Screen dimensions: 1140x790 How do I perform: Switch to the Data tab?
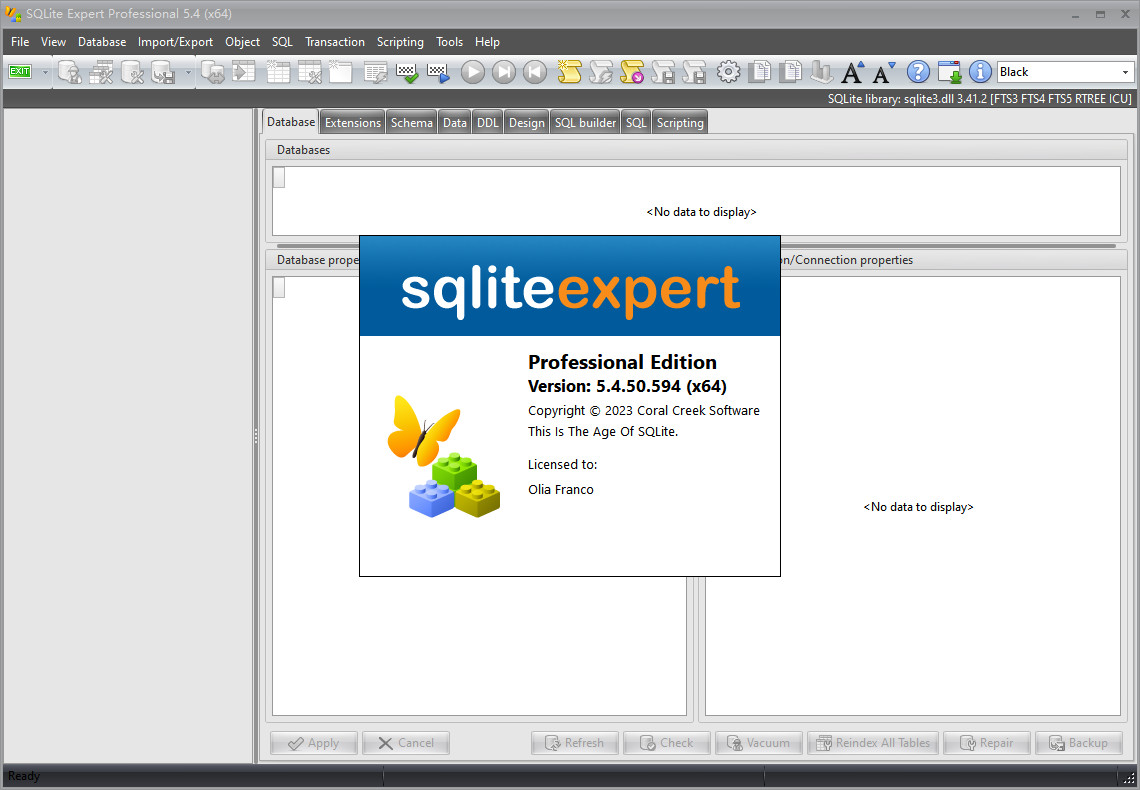454,123
